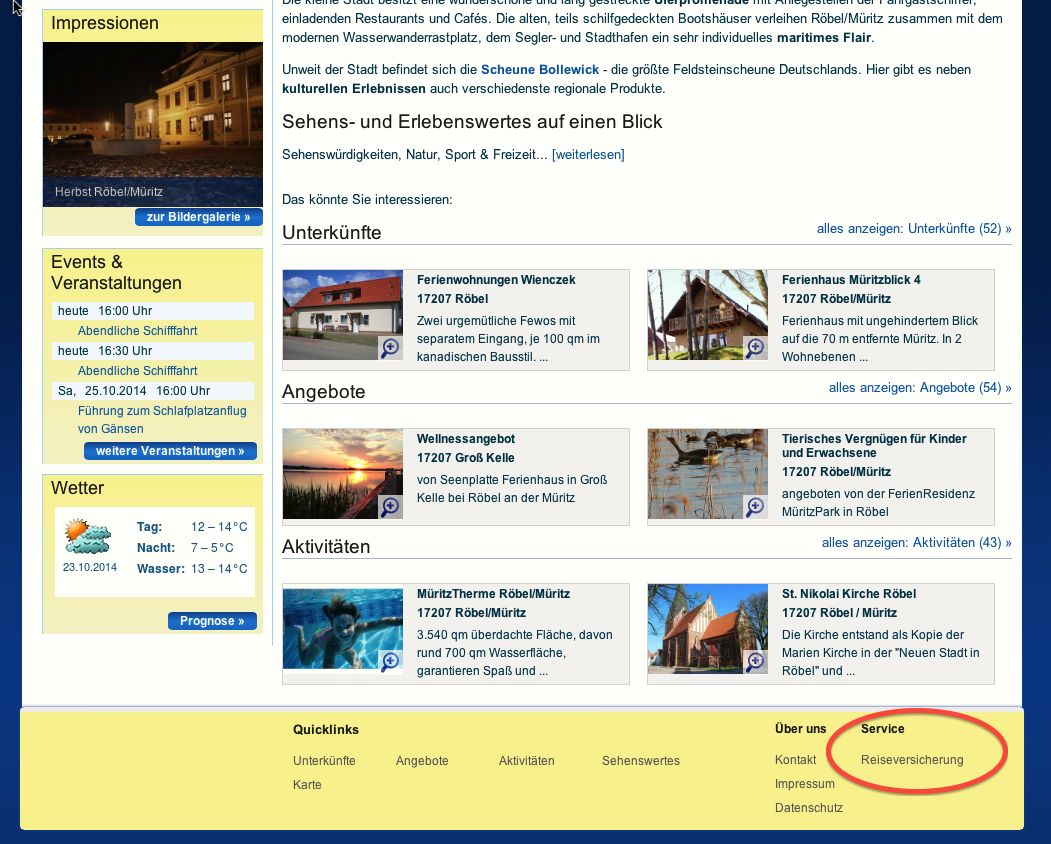
Task: Open 'MüritzTherme Röbel/Müritz' activity title
Action: (493, 593)
